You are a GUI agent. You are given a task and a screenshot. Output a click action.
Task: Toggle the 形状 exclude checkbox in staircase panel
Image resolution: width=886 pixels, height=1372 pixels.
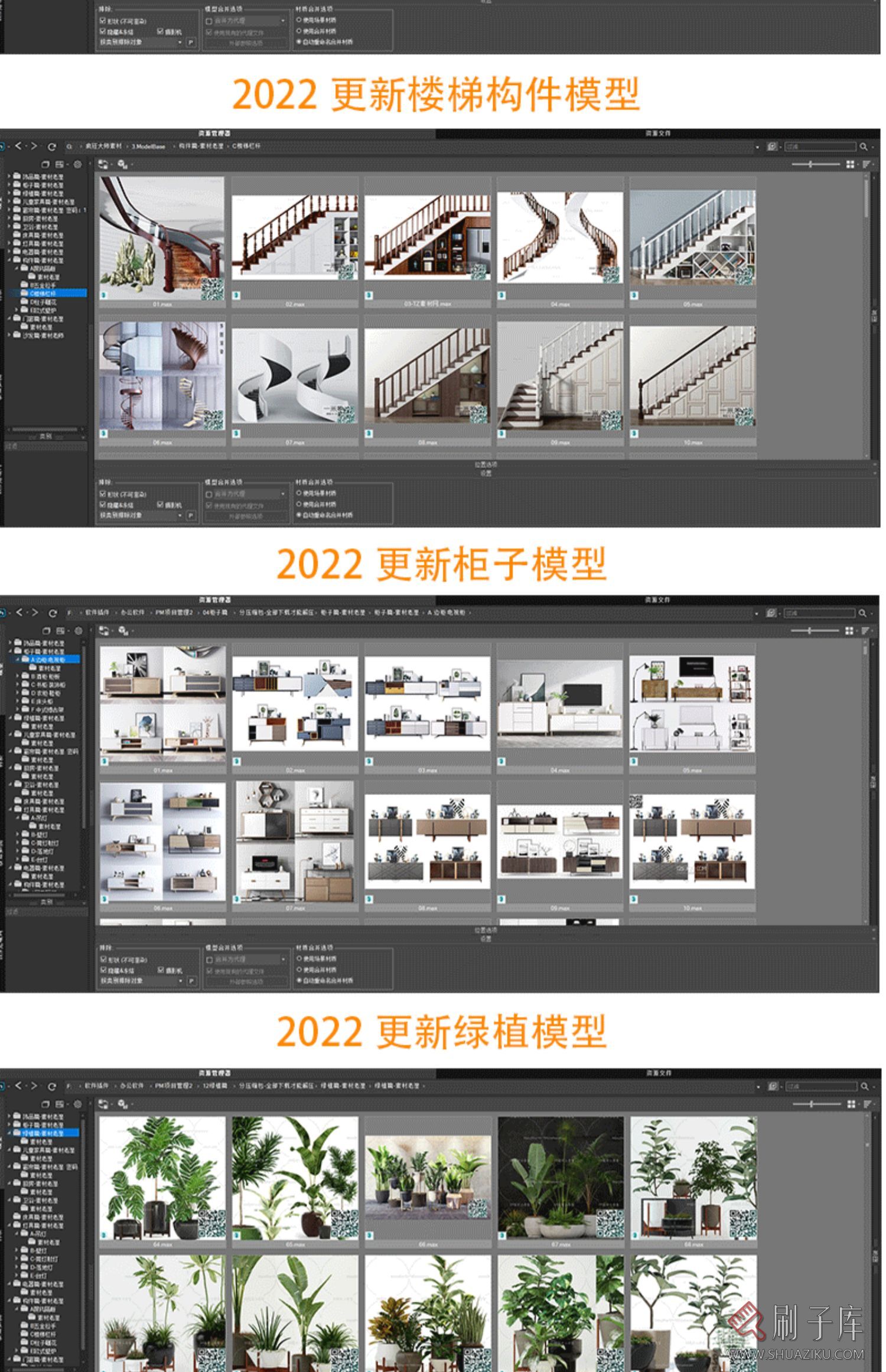pyautogui.click(x=103, y=493)
